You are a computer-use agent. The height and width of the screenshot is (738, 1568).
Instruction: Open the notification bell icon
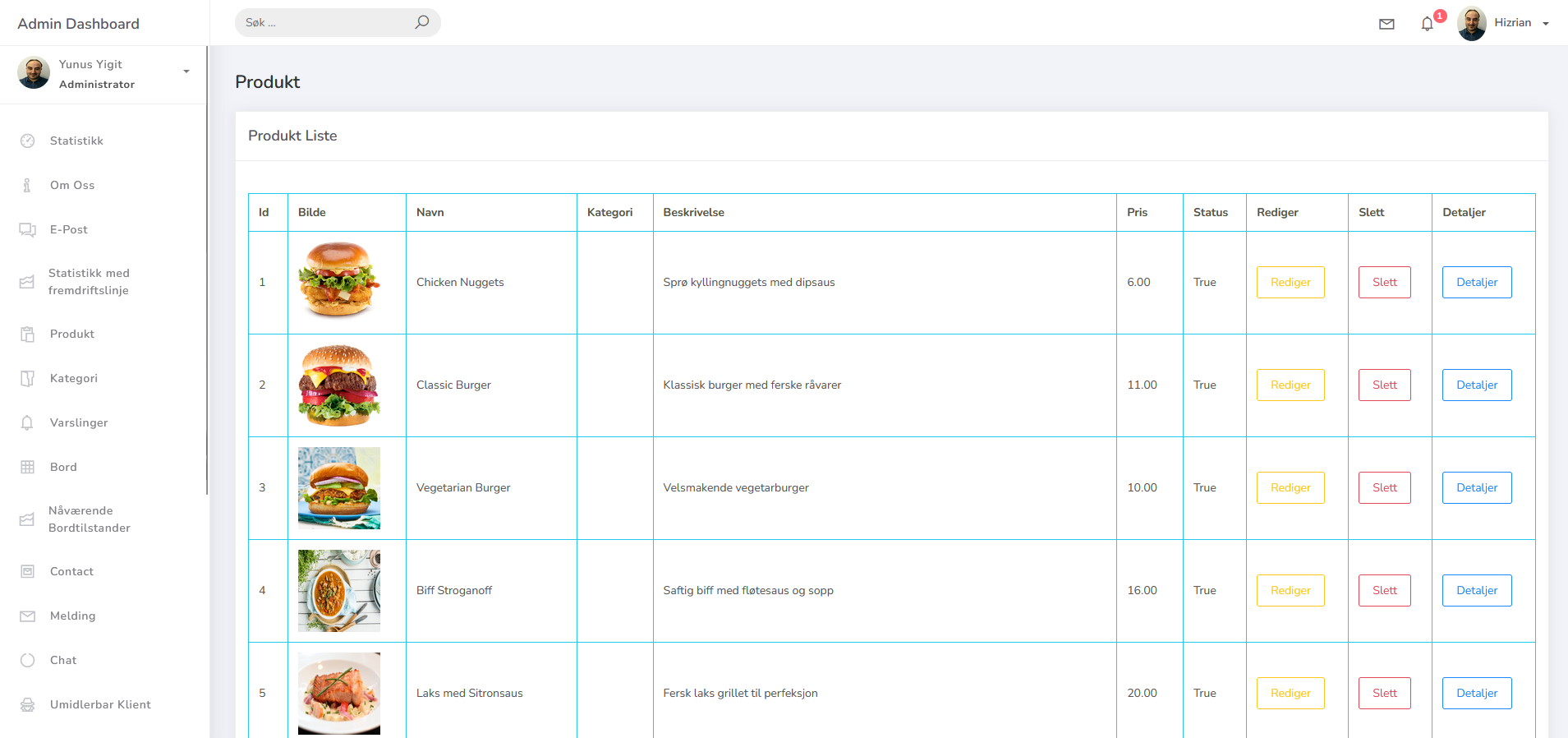(1428, 24)
